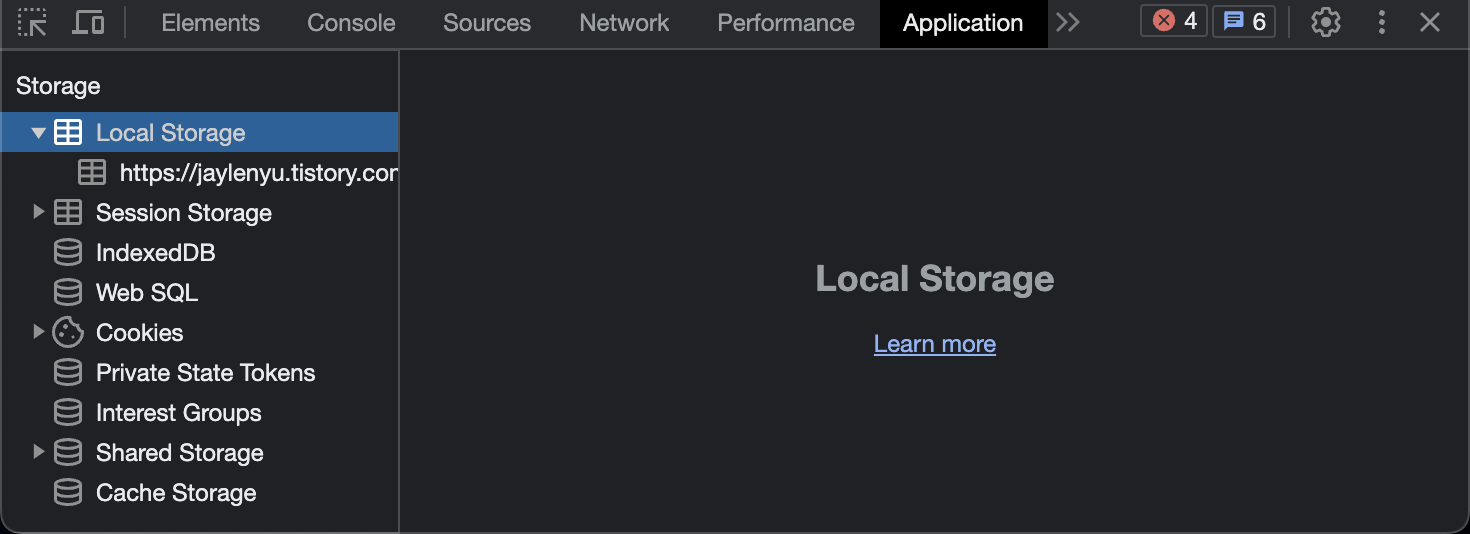Select the Cookies label

(x=140, y=333)
